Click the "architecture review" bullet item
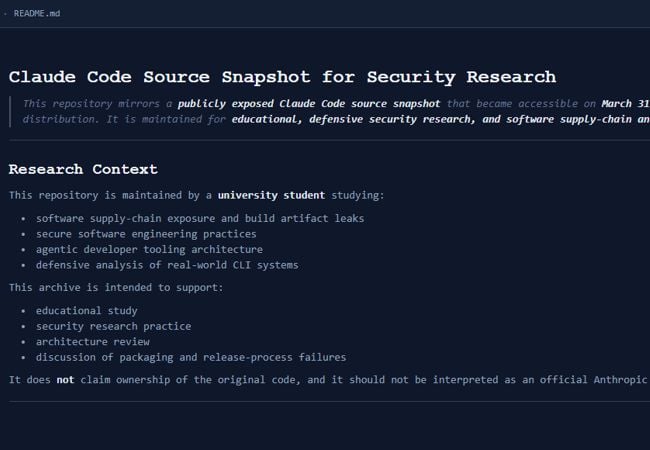650x450 pixels. (x=93, y=341)
